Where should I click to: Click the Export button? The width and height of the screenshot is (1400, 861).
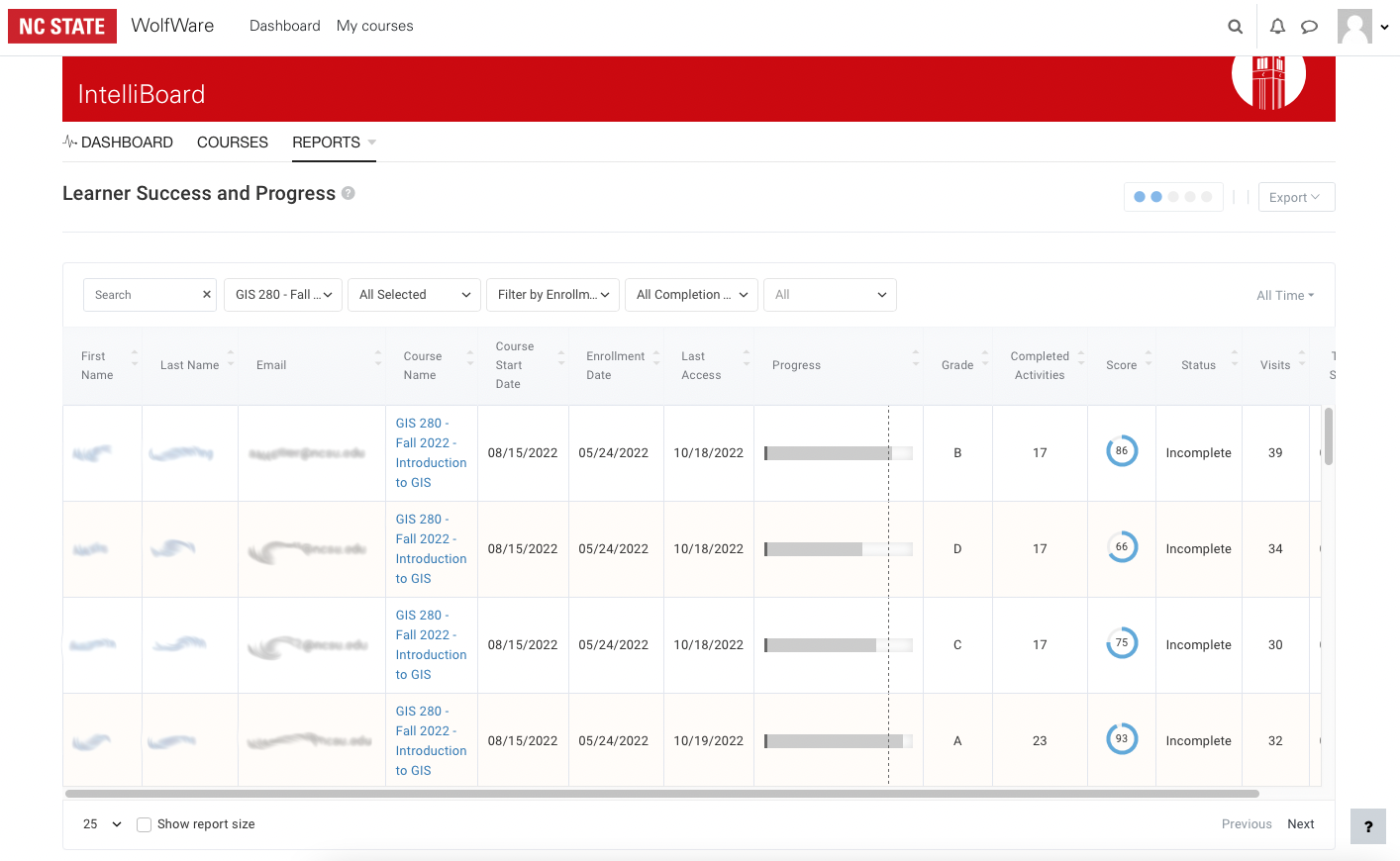pos(1295,197)
